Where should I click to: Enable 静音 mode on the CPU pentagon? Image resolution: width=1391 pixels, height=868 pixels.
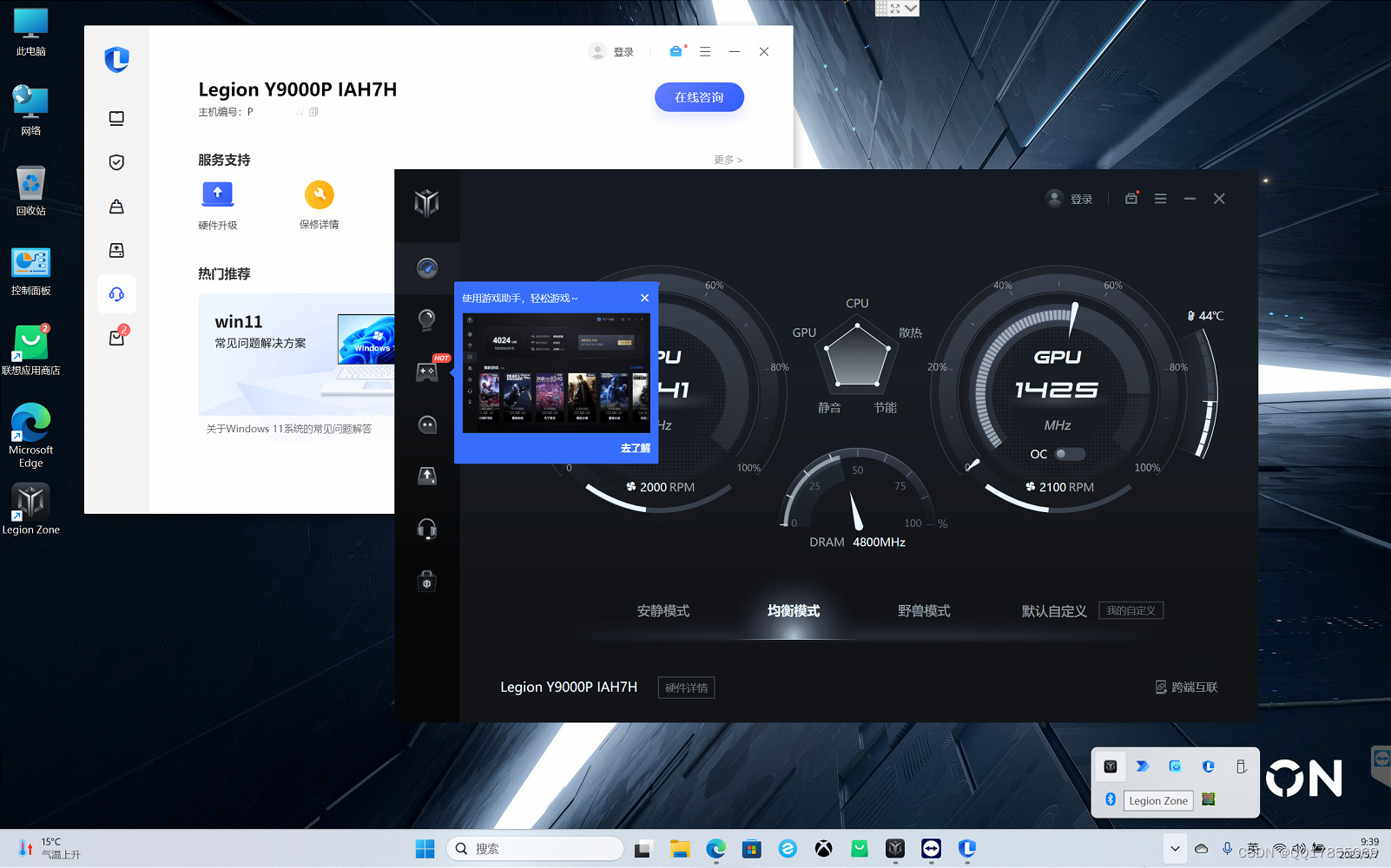coord(828,406)
